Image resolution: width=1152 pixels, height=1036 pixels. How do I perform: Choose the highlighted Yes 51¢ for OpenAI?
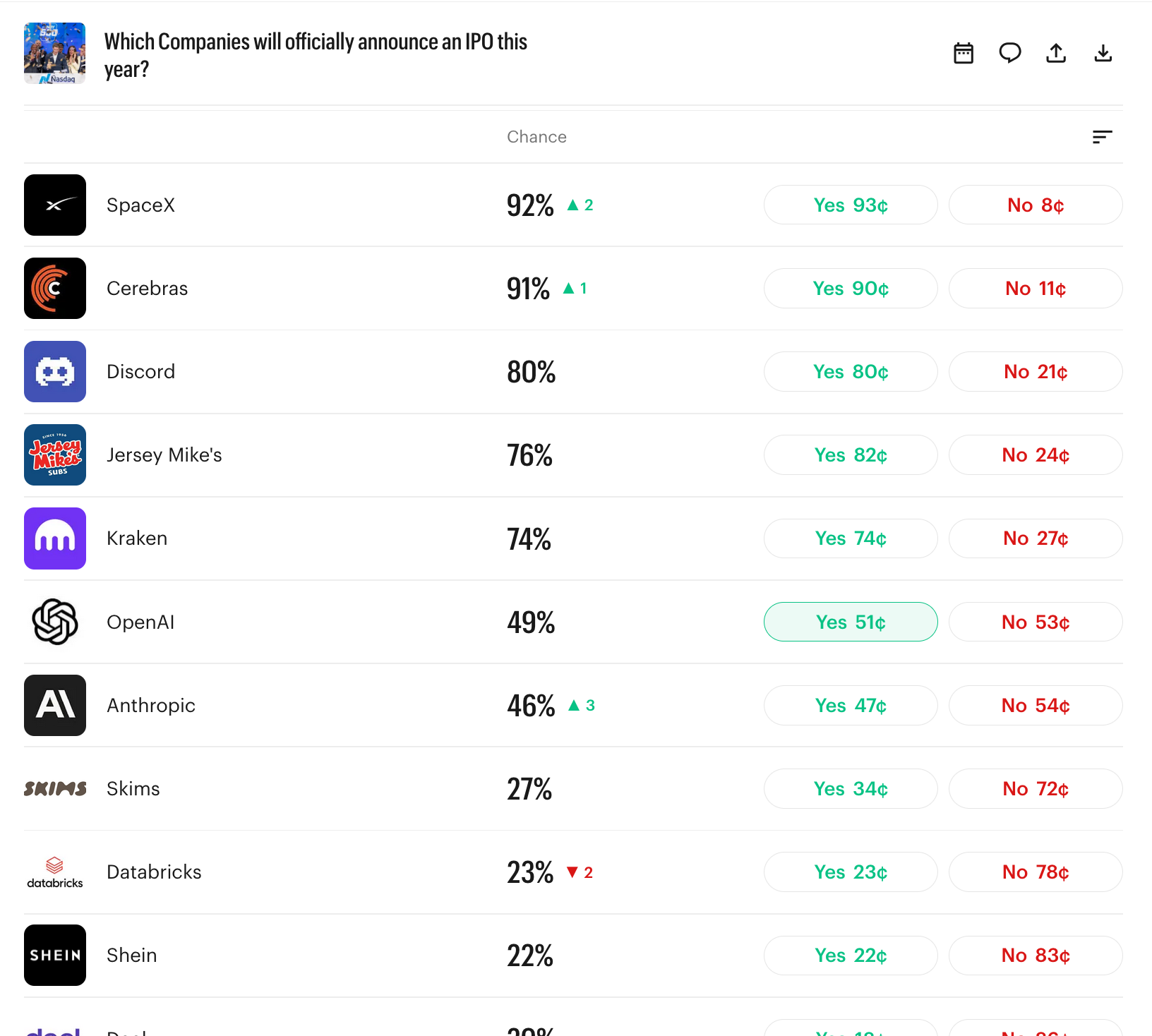tap(851, 622)
